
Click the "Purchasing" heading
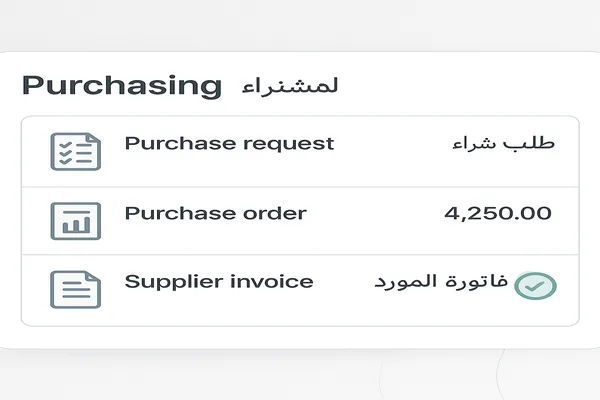[x=121, y=86]
